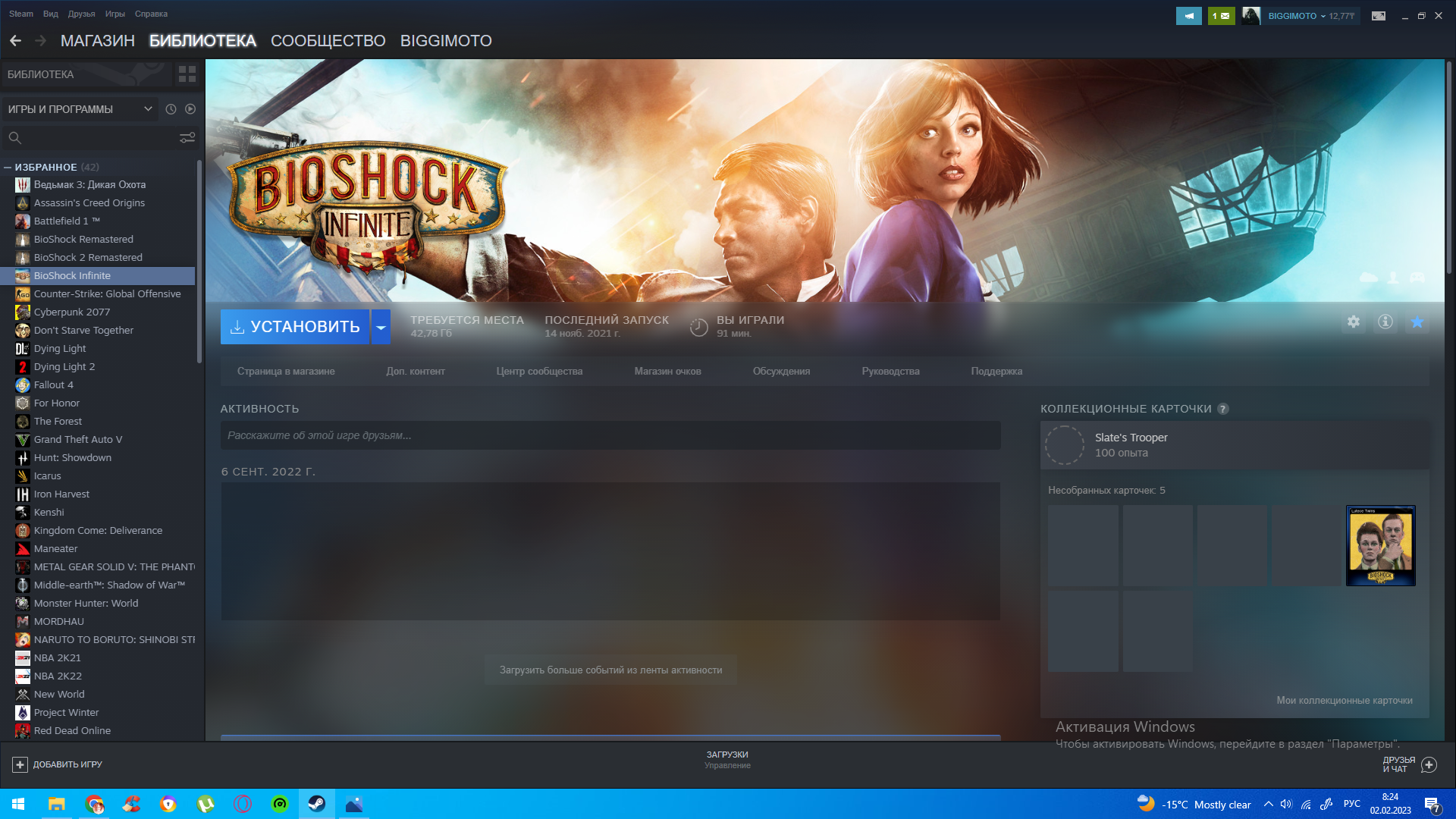1456x819 pixels.
Task: Select Kingdom Come: Deliverance
Action: pyautogui.click(x=99, y=531)
